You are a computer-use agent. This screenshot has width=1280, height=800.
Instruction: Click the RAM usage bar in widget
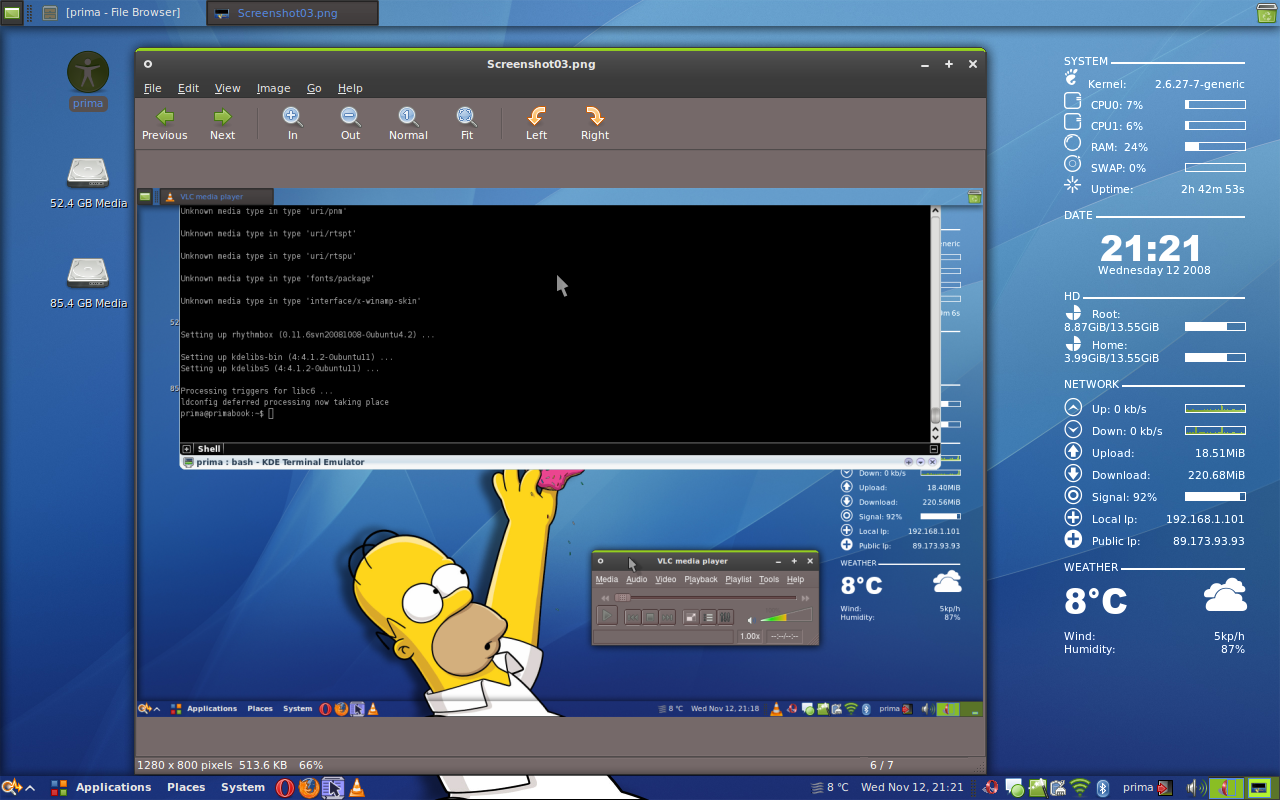point(1215,146)
